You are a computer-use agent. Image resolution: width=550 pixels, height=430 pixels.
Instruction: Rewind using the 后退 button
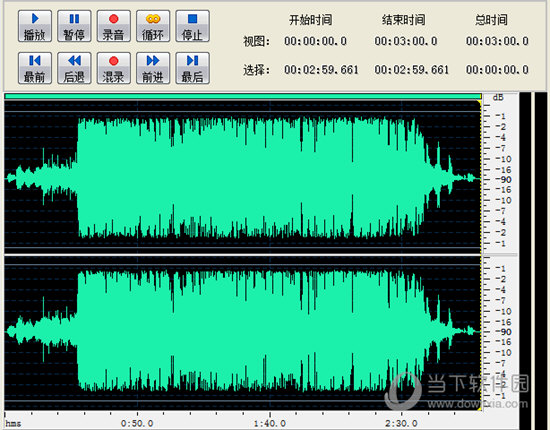[x=74, y=68]
